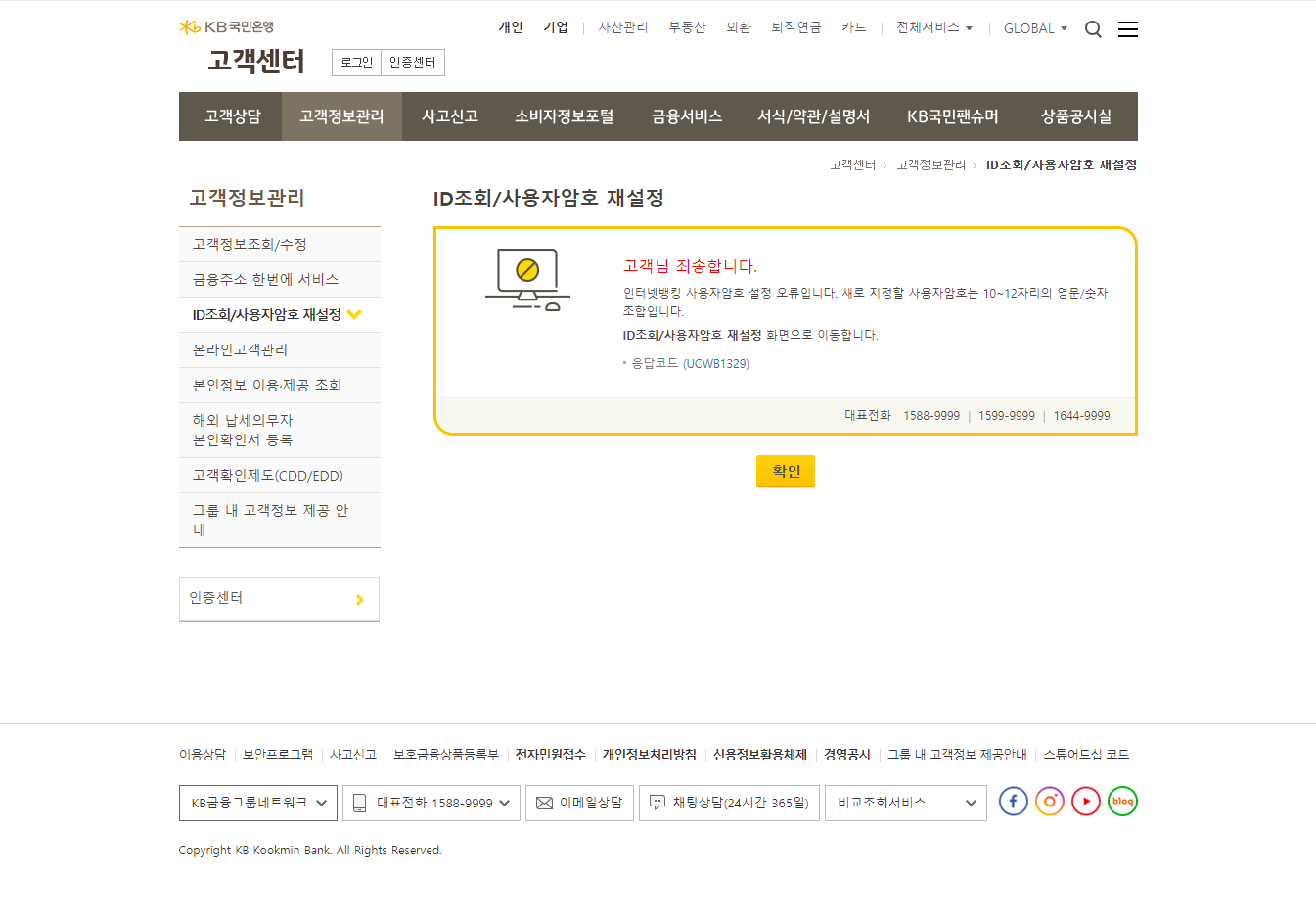1316x921 pixels.
Task: Open the 상품공시실 menu tab
Action: click(x=1076, y=116)
